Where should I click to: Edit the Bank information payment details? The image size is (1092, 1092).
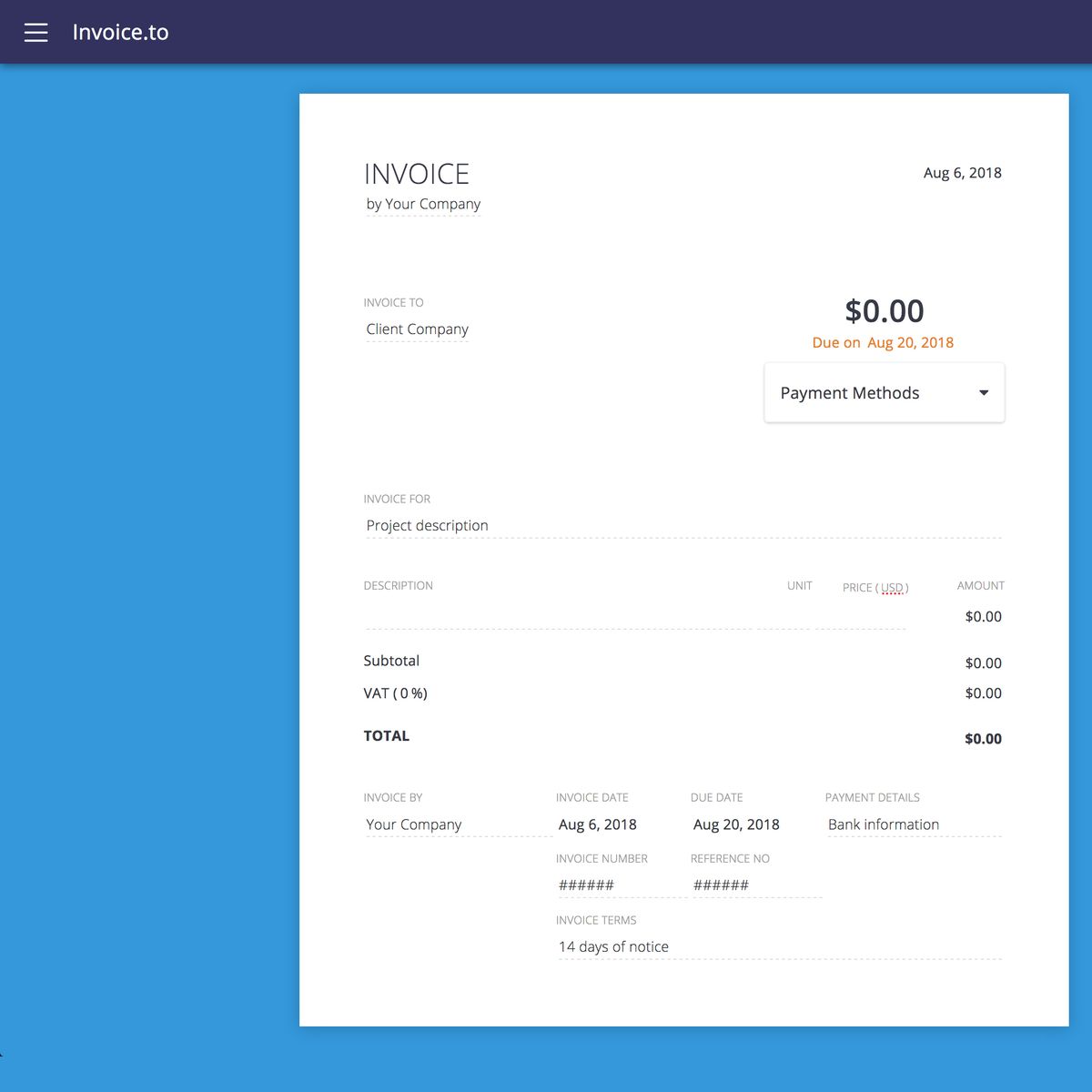click(883, 824)
